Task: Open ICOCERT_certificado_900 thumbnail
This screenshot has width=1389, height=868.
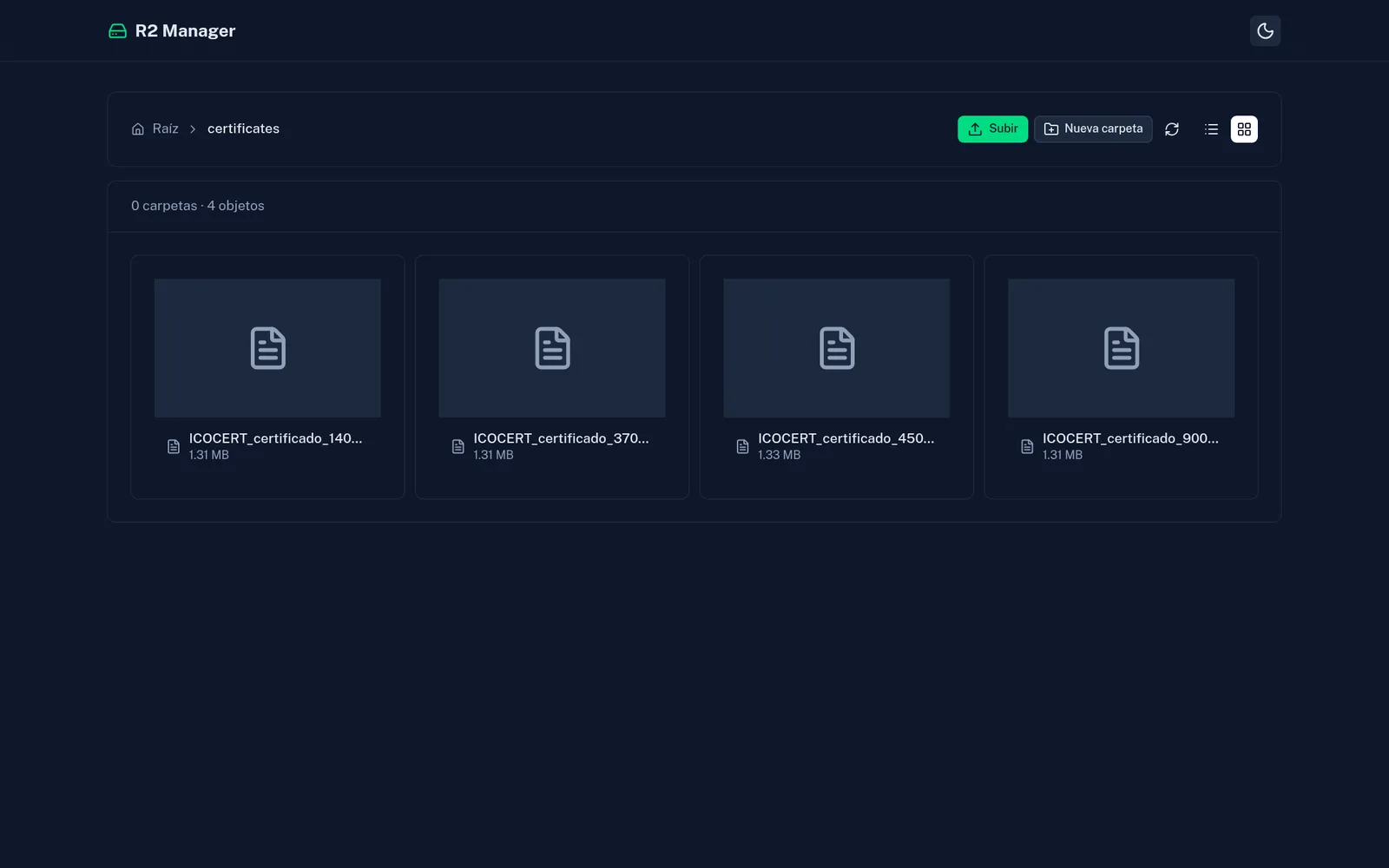Action: tap(1121, 348)
